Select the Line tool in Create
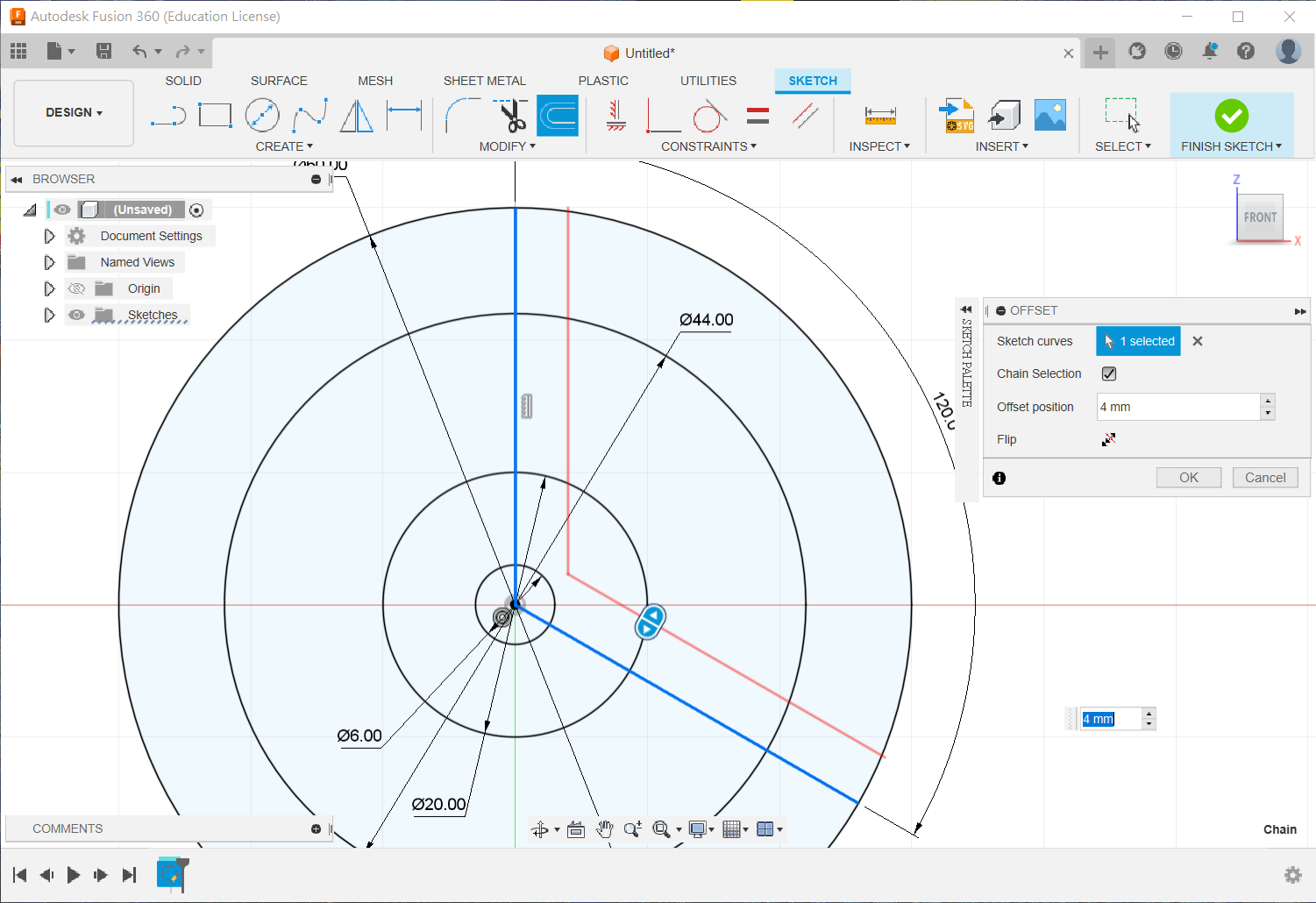 click(x=168, y=116)
